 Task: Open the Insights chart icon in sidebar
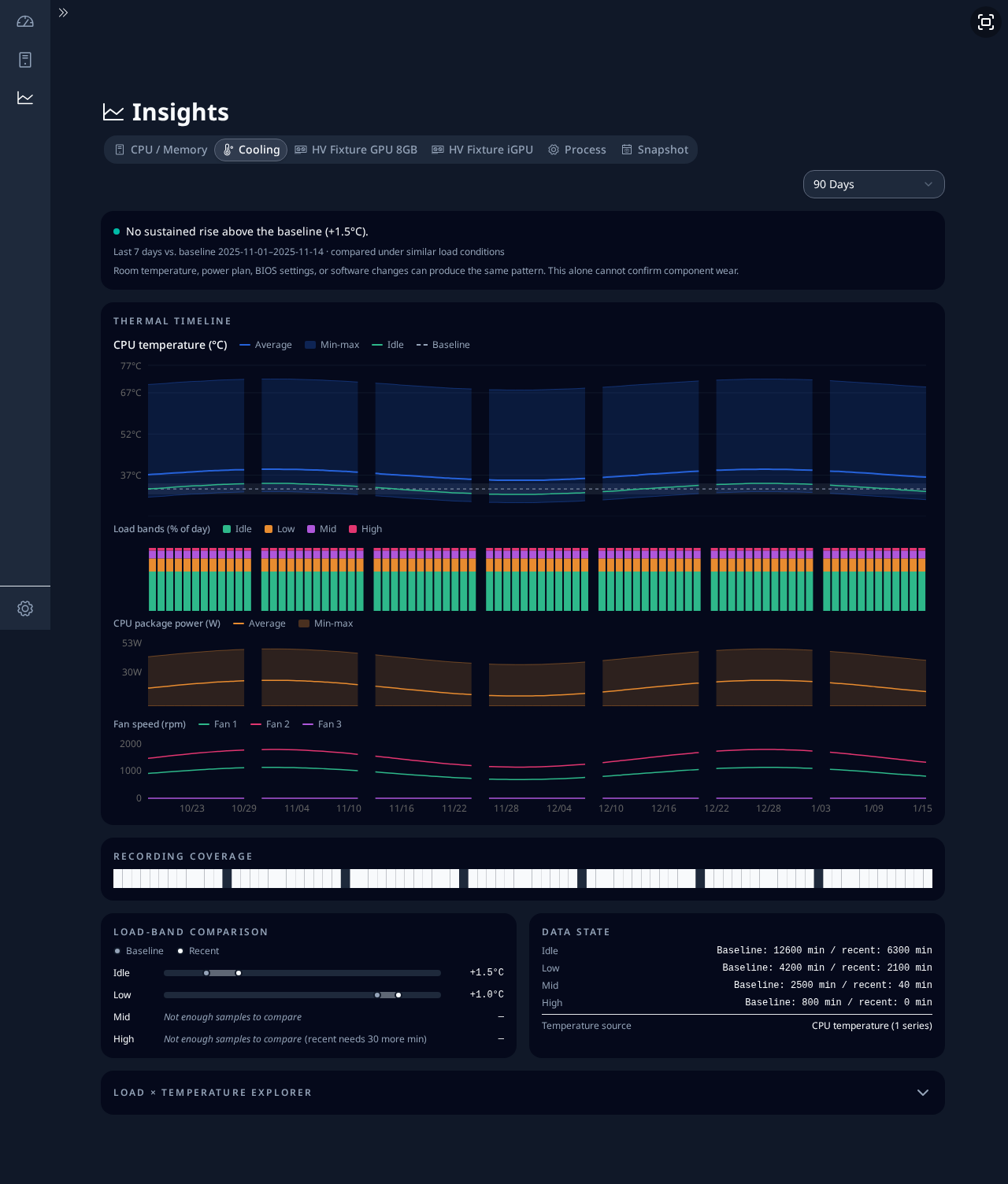(25, 98)
